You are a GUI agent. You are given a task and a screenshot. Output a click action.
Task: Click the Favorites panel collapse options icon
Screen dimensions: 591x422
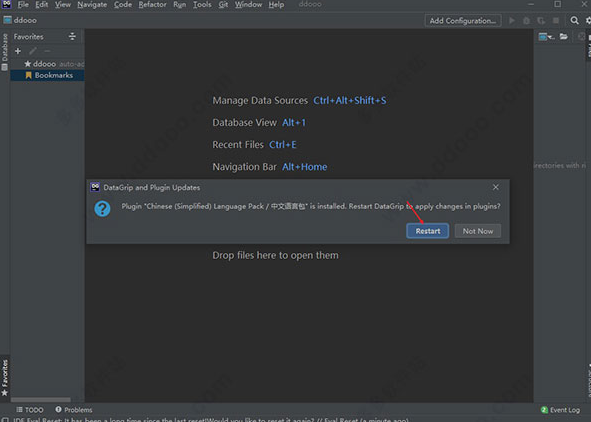click(72, 37)
